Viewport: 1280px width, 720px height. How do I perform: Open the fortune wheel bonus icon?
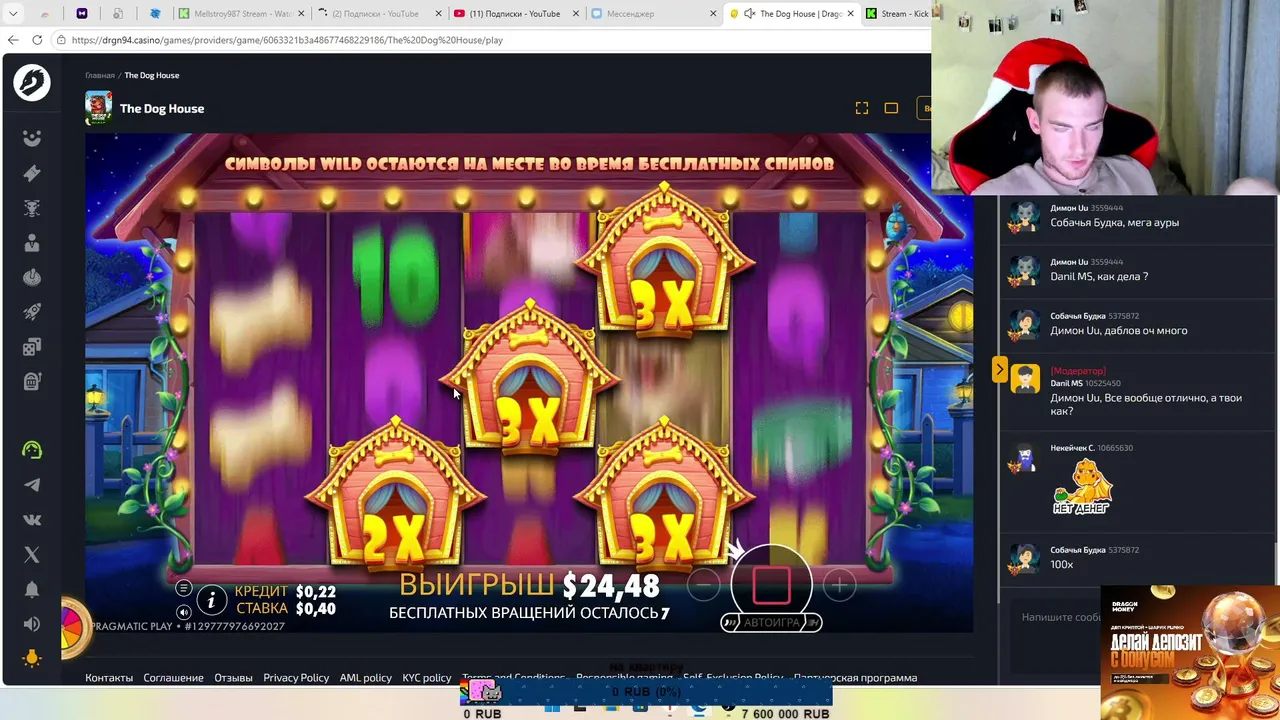click(x=74, y=628)
